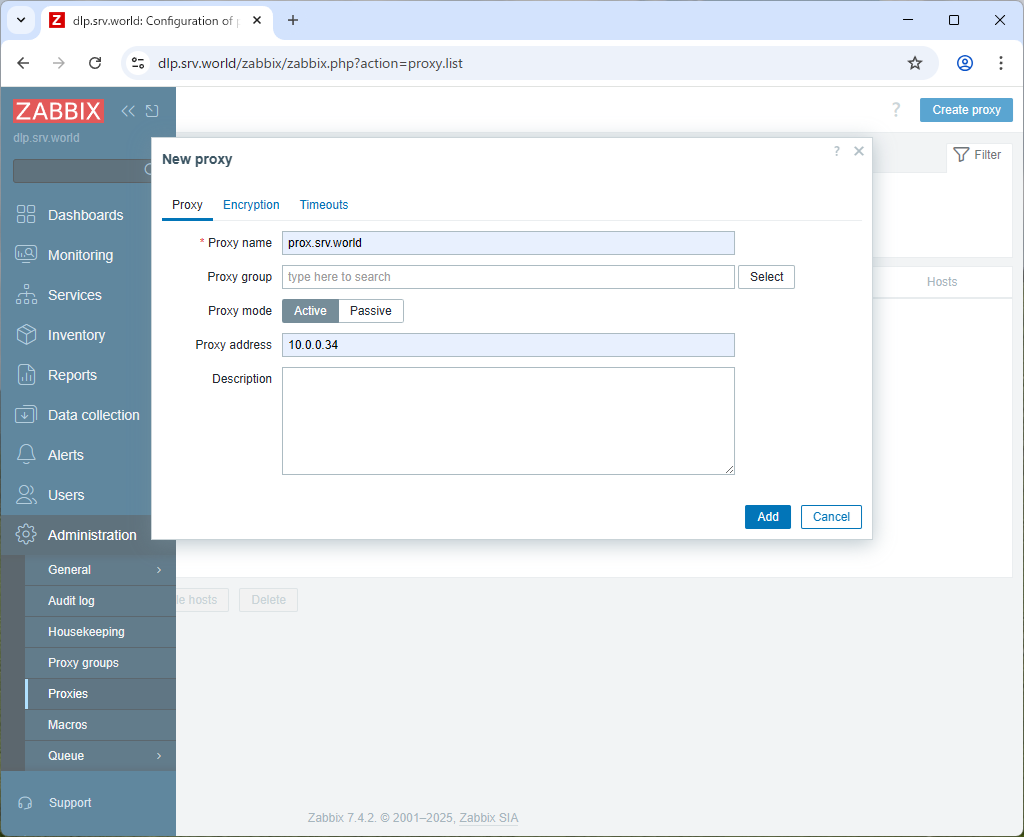The height and width of the screenshot is (837, 1024).
Task: Click the Inventory cube icon
Action: [x=26, y=335]
